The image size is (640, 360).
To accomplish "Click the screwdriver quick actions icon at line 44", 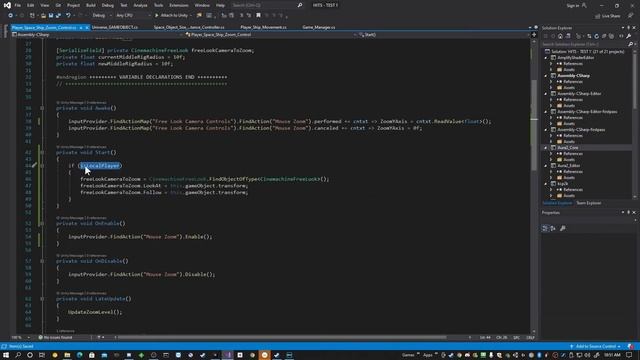I will tap(34, 166).
